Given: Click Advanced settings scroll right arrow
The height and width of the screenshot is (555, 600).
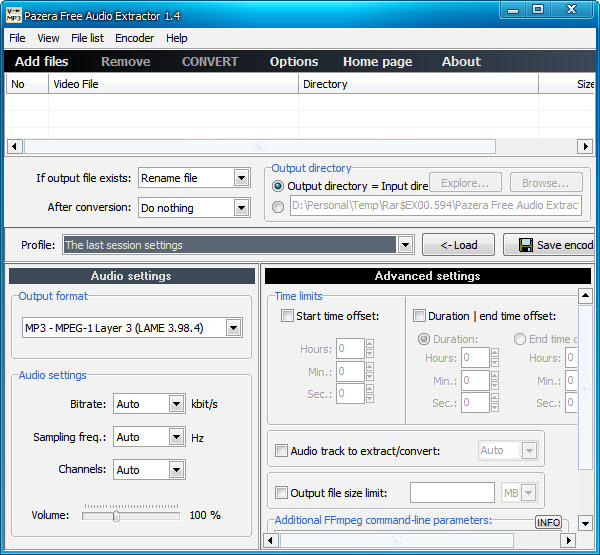Looking at the screenshot, I should click(x=568, y=540).
